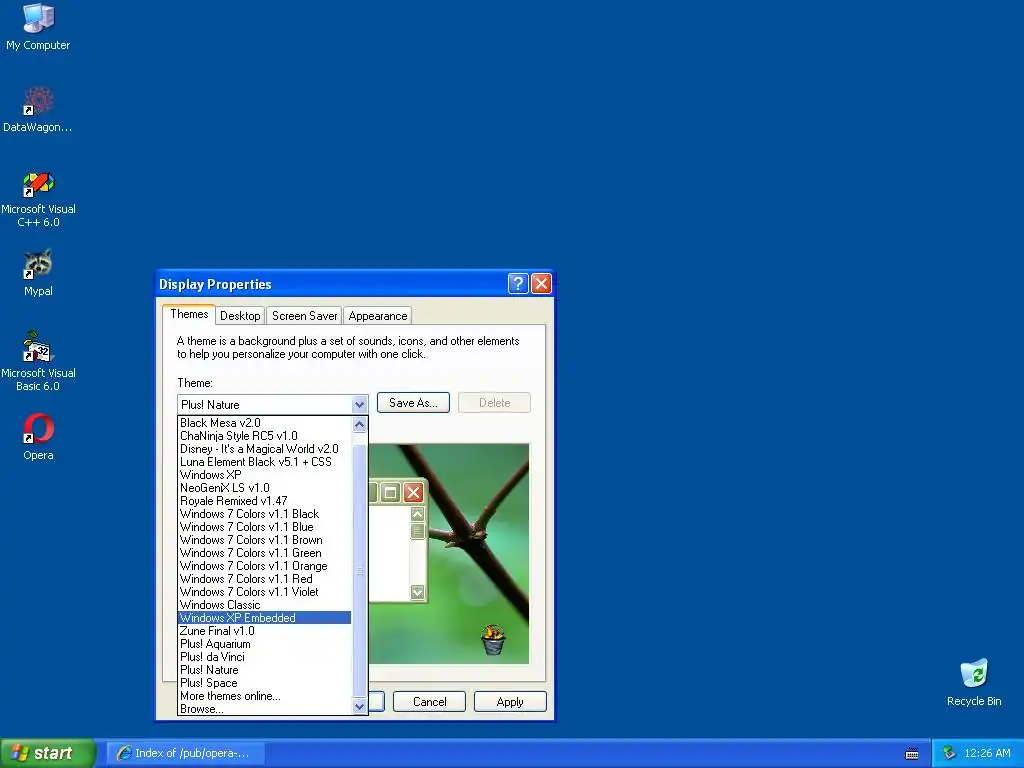
Task: Choose Luna Element Black v5.1 + CSS
Action: (264, 462)
